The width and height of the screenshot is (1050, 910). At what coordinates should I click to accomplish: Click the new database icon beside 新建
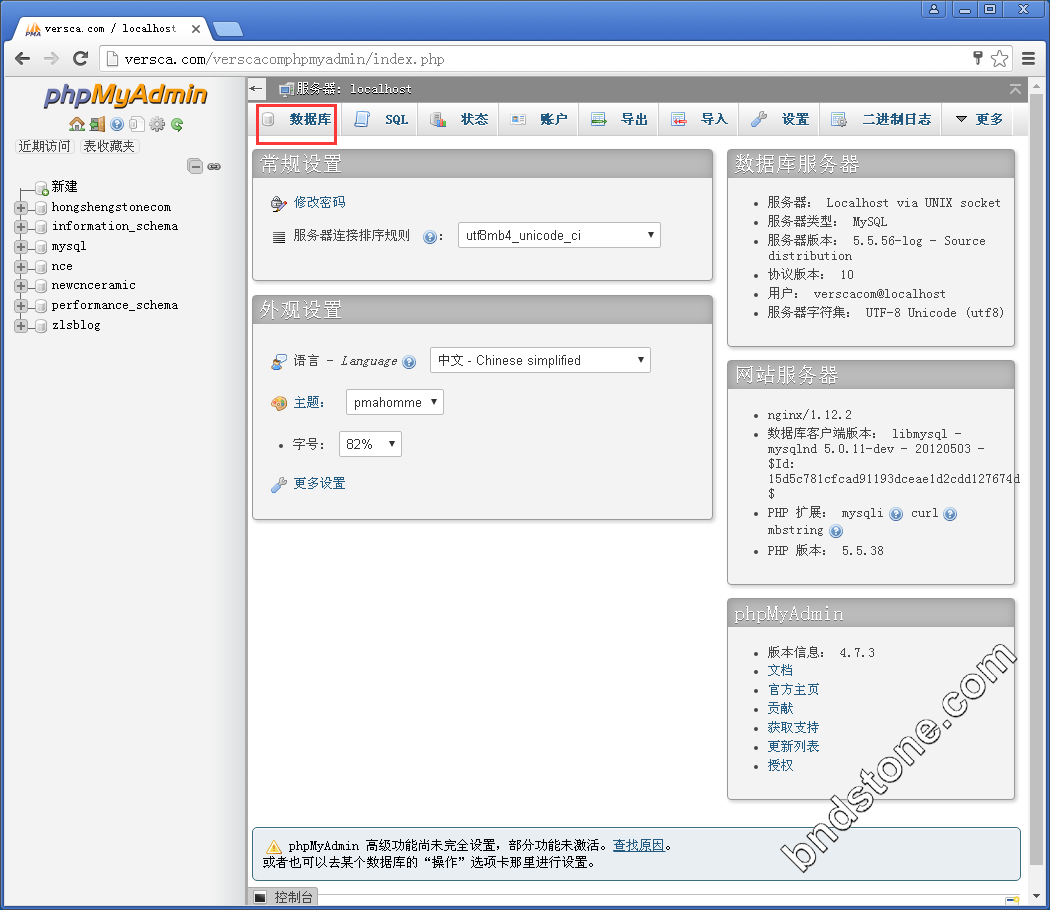click(42, 187)
